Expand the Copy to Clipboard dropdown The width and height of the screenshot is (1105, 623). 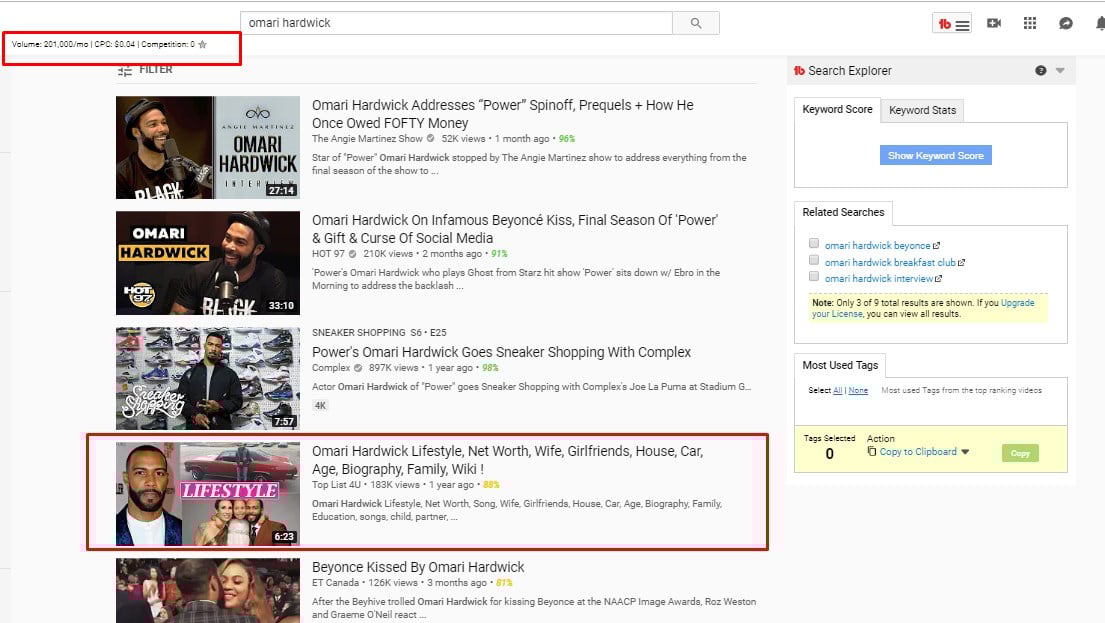(965, 452)
